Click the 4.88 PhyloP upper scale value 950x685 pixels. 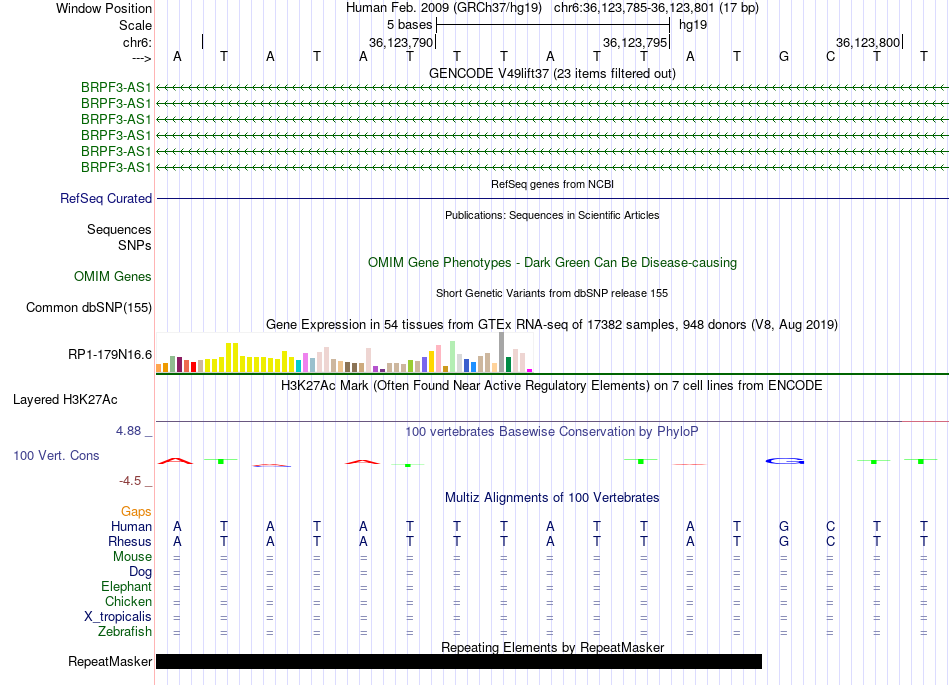coord(128,431)
